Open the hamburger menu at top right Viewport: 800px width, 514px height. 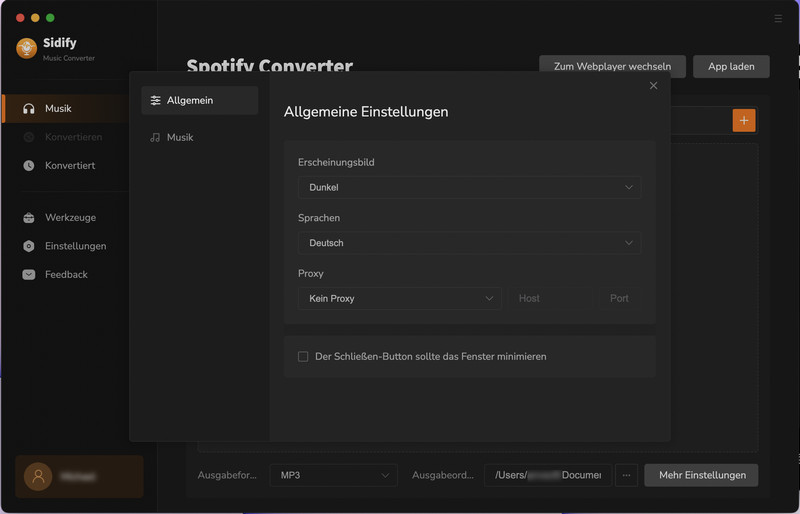coord(778,18)
